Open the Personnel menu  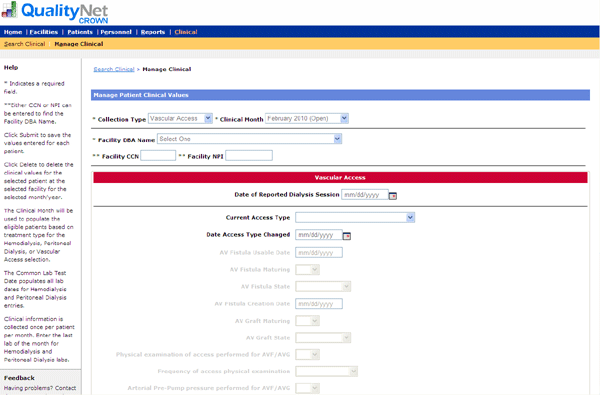point(116,32)
